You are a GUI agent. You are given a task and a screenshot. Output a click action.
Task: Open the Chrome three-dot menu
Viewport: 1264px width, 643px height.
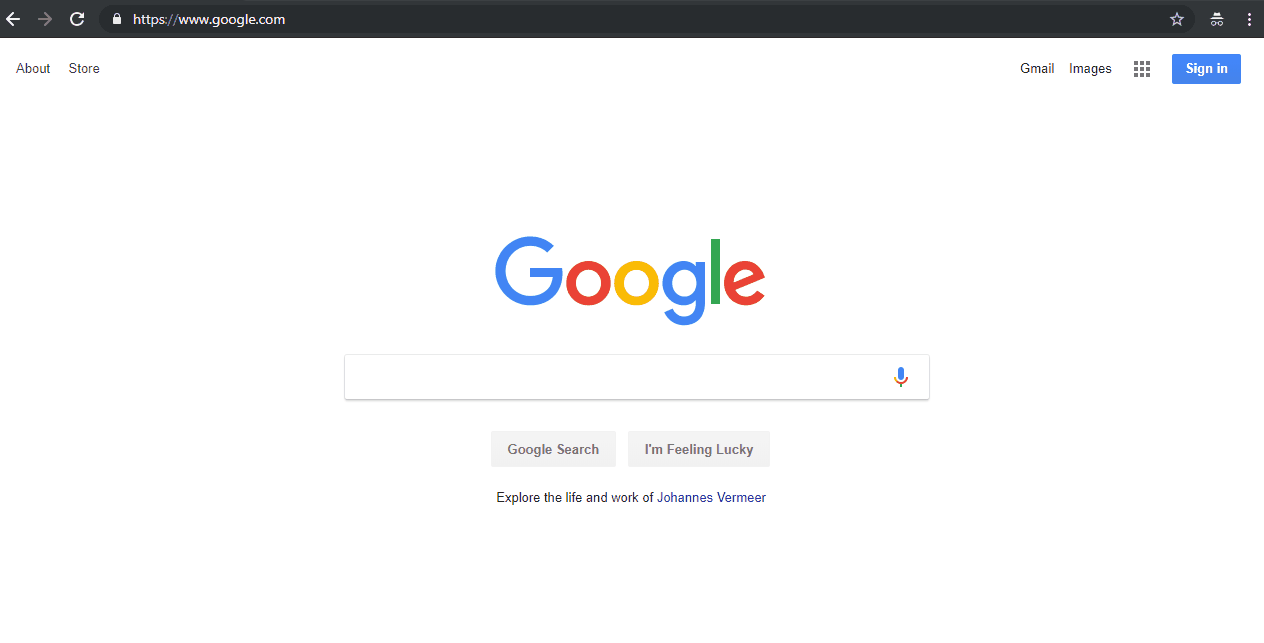1249,19
